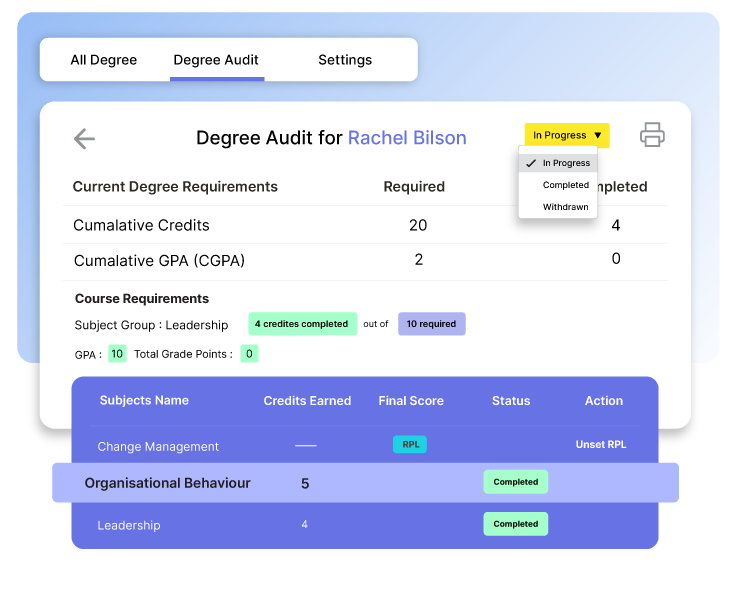This screenshot has width=740, height=590.
Task: Click Completed status for Organisational Behaviour
Action: click(515, 482)
